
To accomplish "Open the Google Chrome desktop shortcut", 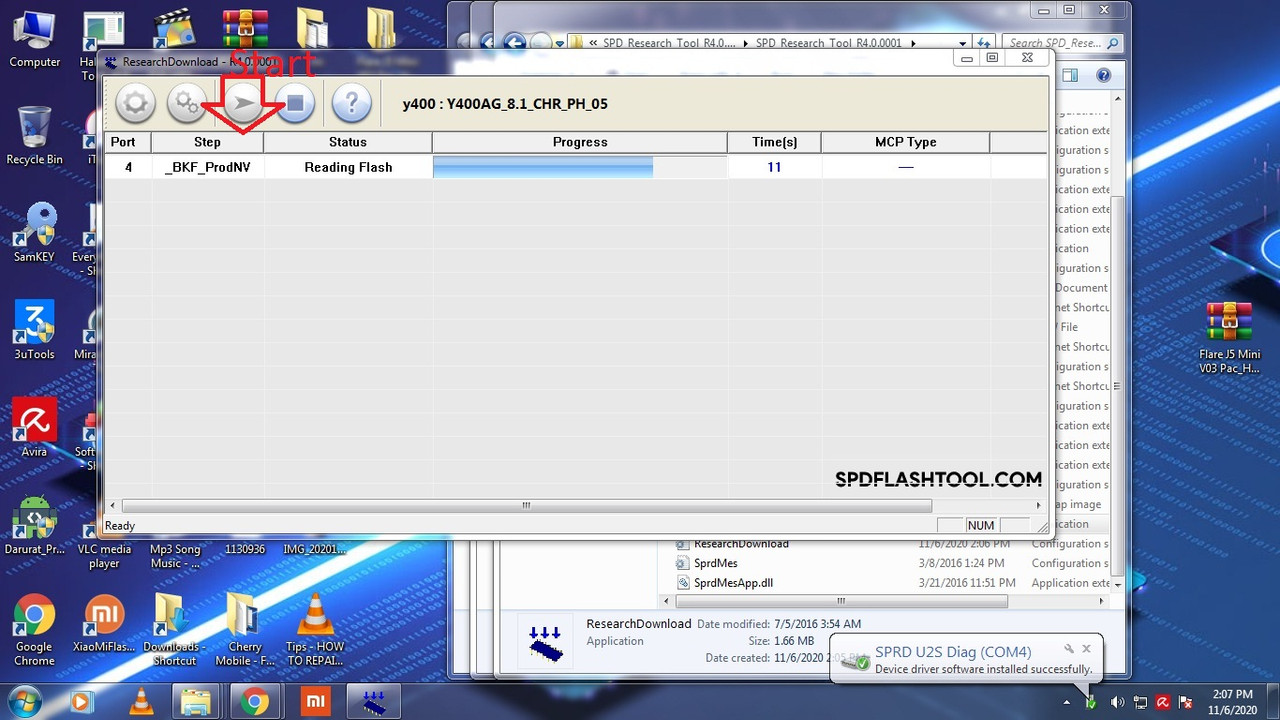I will click(35, 630).
